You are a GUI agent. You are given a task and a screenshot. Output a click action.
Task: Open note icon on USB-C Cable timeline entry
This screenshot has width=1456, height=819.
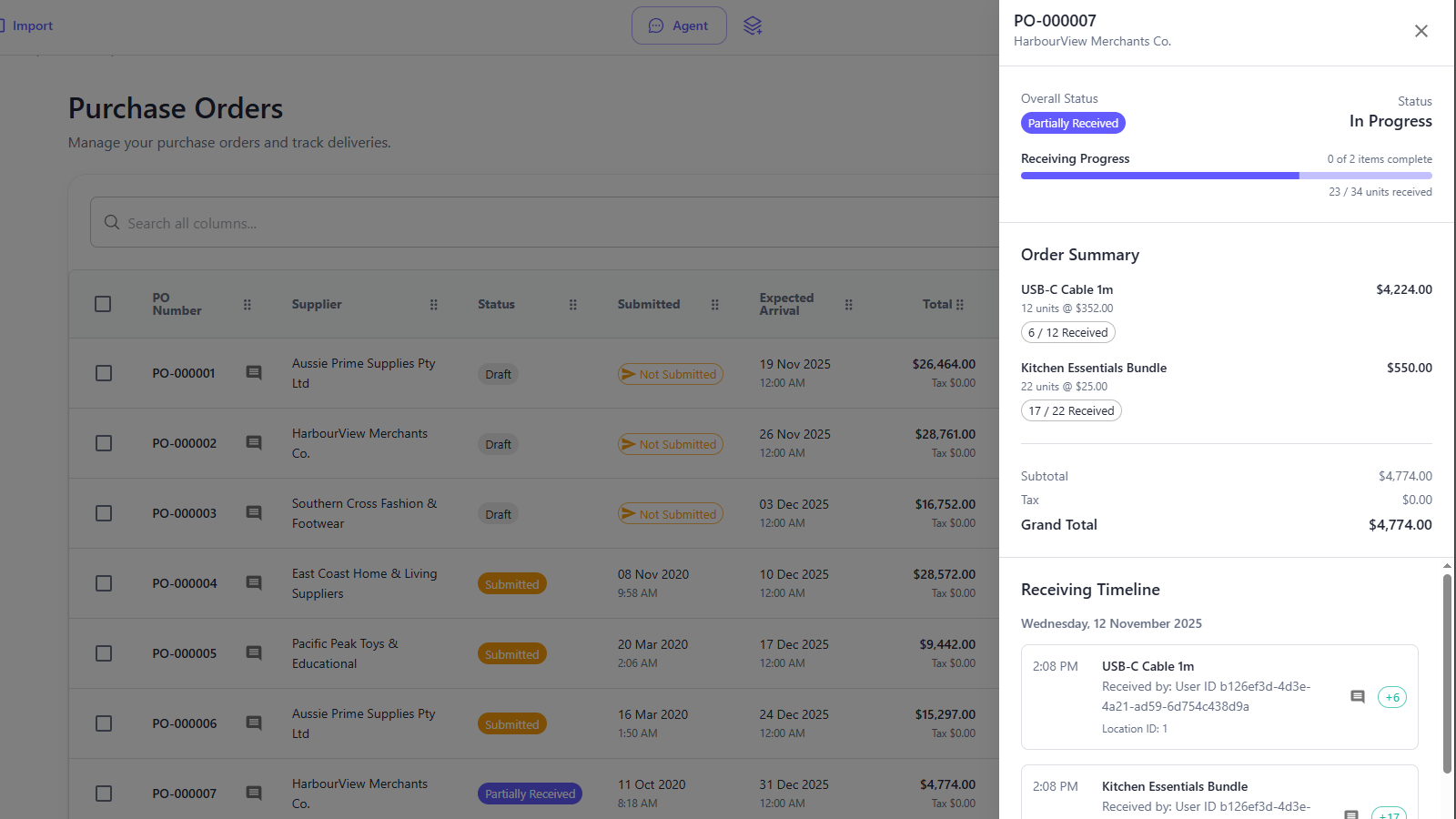(x=1358, y=697)
